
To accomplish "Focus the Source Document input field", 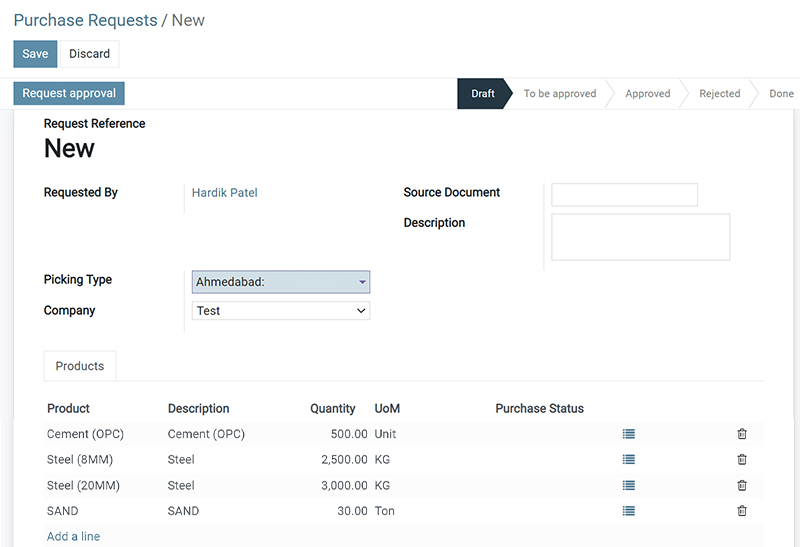I will tap(624, 194).
